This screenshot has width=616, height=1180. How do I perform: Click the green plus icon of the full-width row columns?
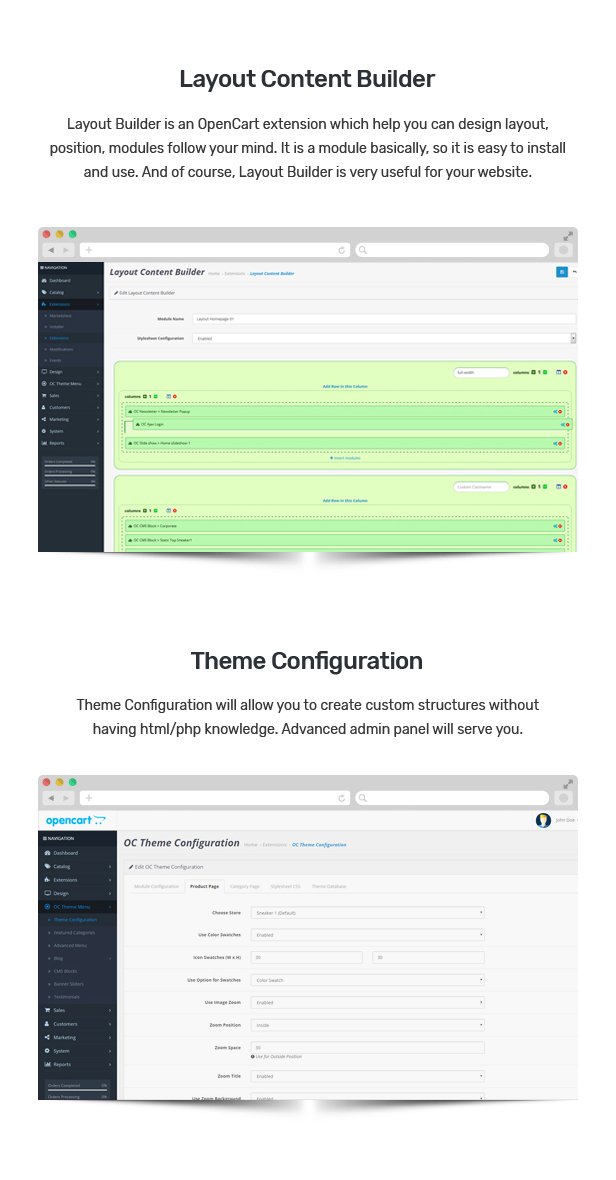coord(535,372)
